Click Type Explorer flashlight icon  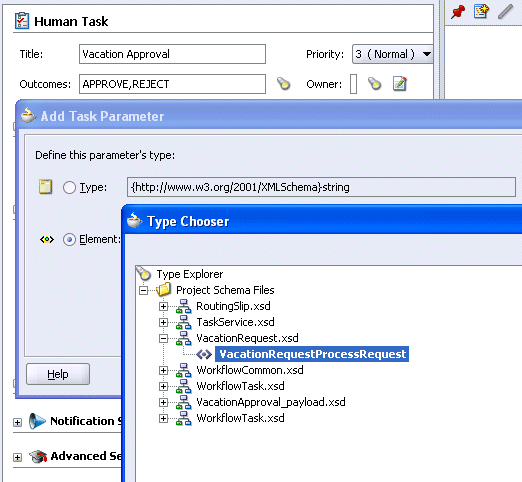tap(144, 273)
